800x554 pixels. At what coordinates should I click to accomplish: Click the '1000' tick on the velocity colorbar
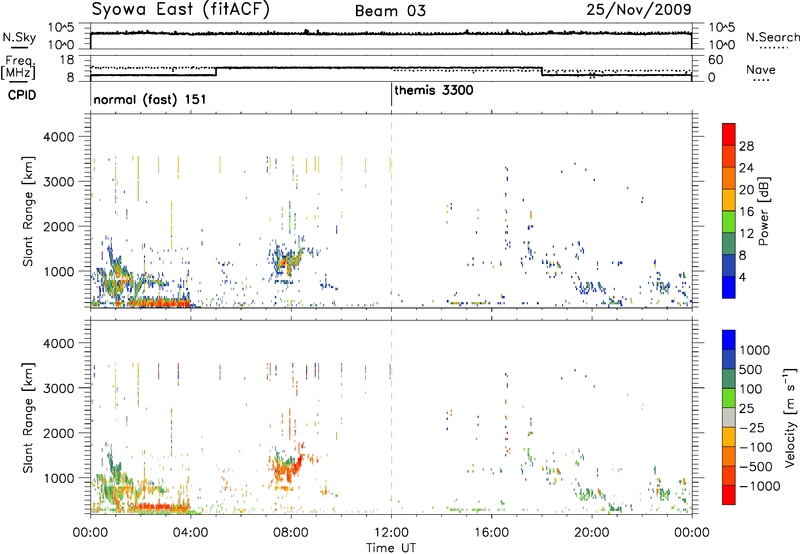755,350
